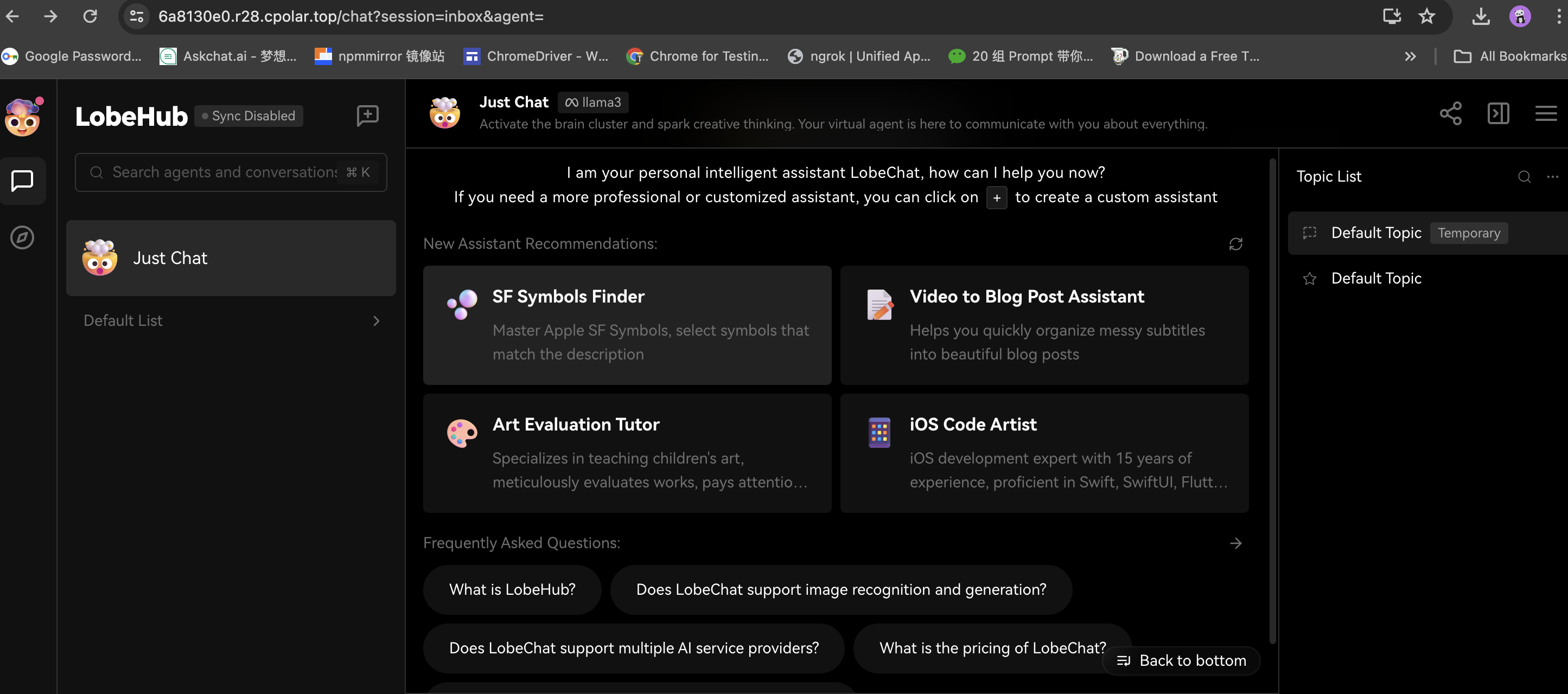This screenshot has height=694, width=1568.
Task: Open the Discover compass icon
Action: pyautogui.click(x=23, y=237)
